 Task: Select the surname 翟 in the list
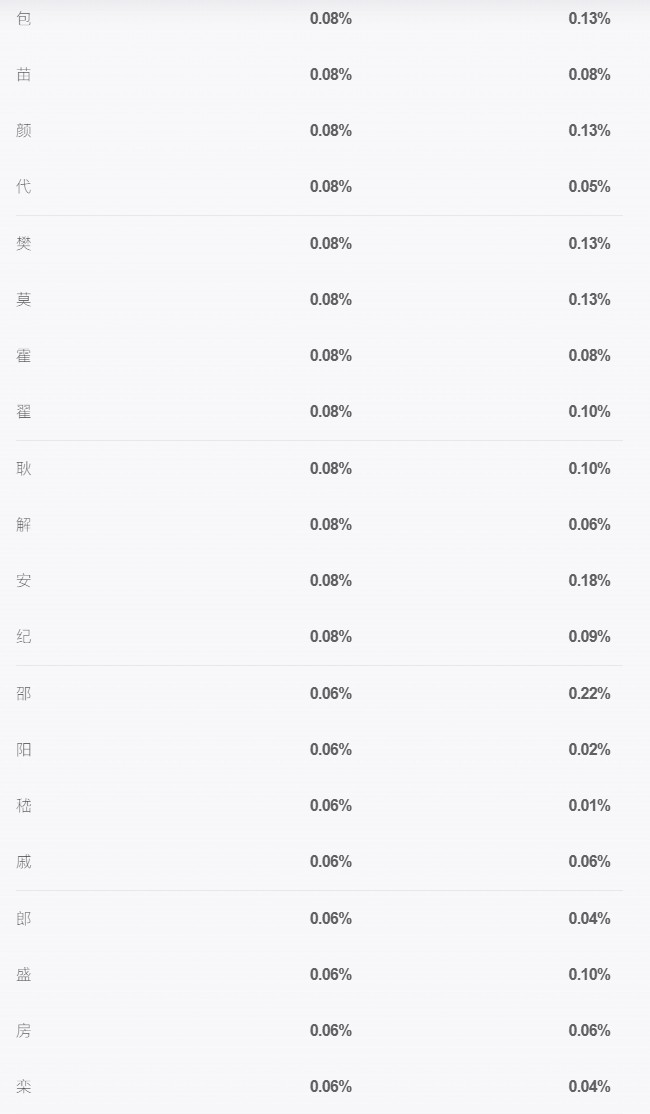click(23, 412)
